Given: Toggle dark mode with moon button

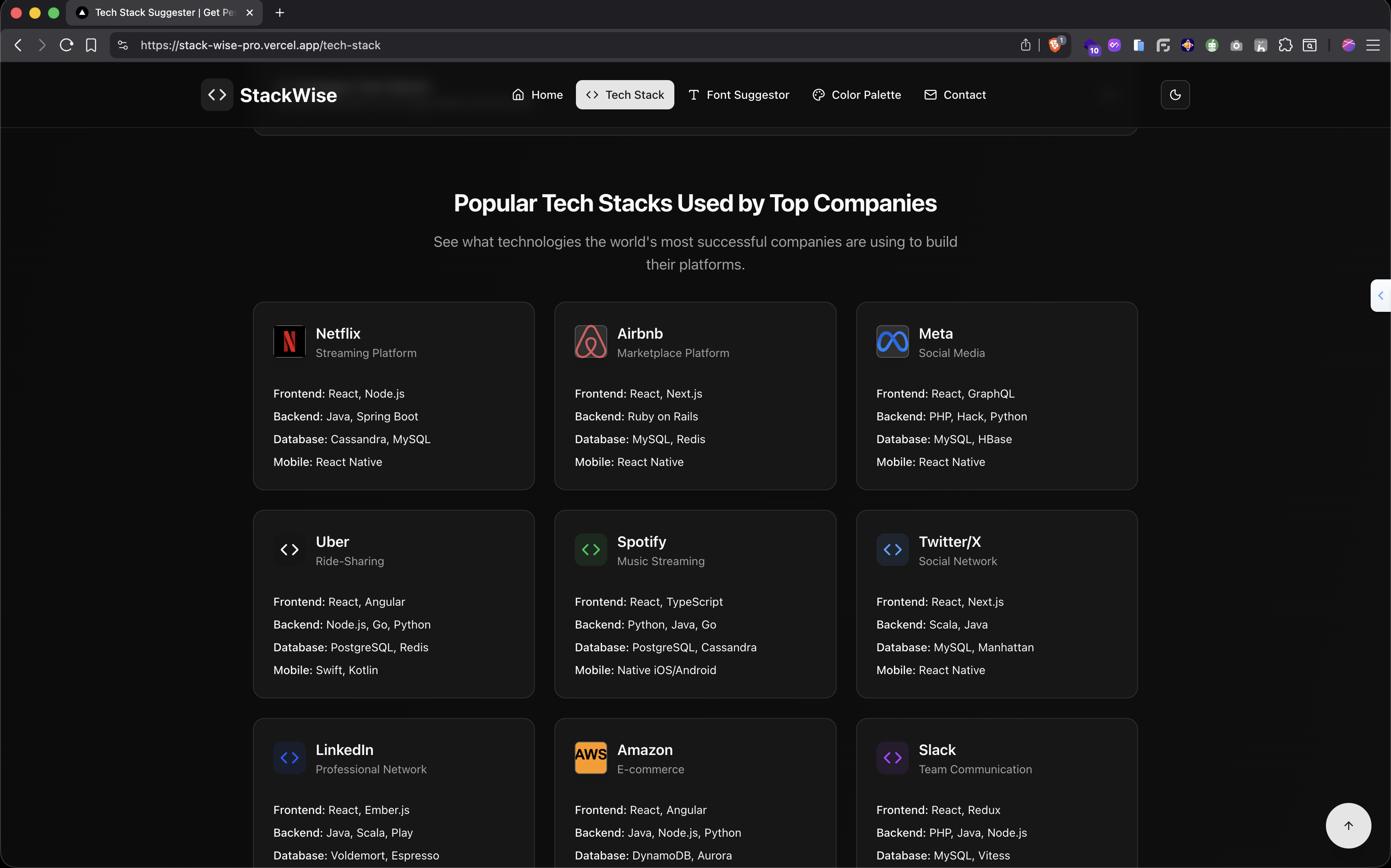Looking at the screenshot, I should (1175, 95).
